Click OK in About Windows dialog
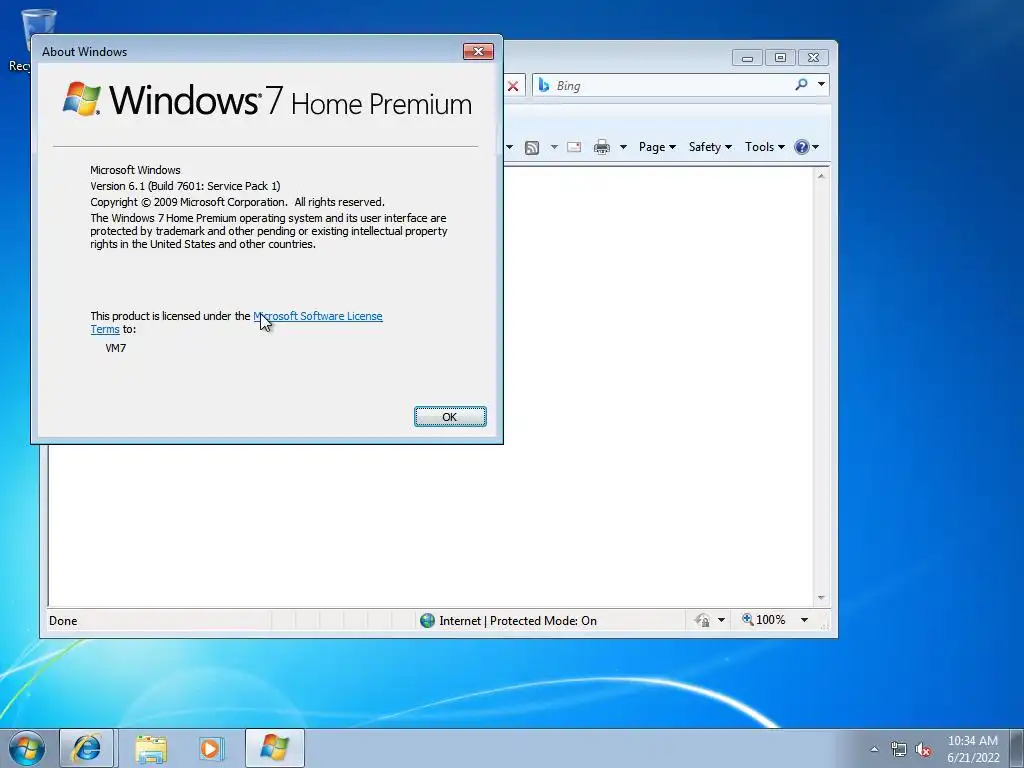The width and height of the screenshot is (1024, 768). coord(450,417)
